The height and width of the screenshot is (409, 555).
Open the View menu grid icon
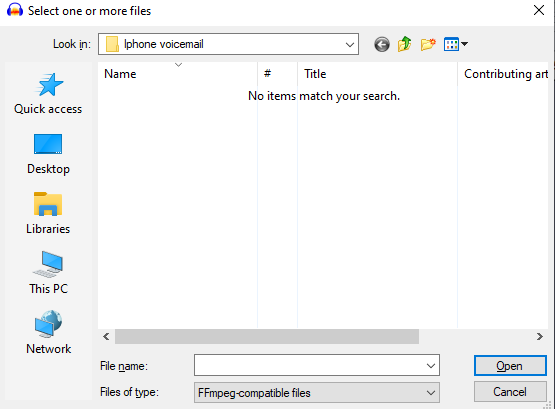pyautogui.click(x=451, y=44)
